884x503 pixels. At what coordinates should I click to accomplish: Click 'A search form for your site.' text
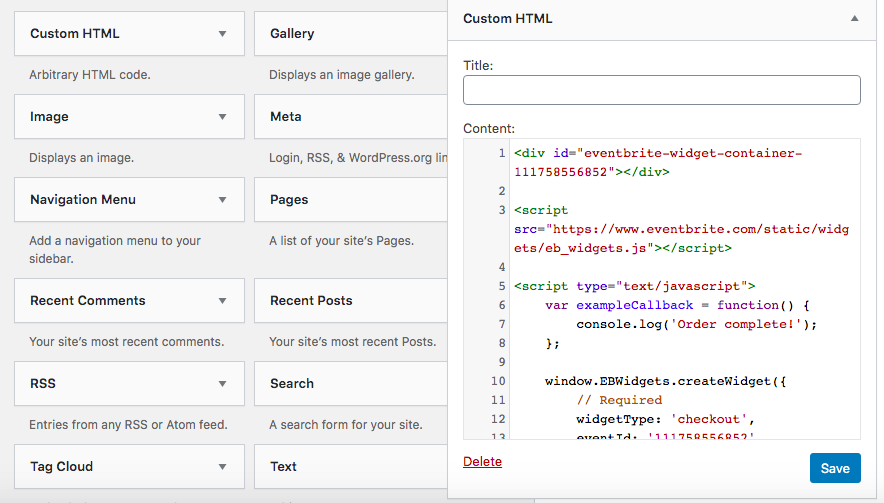(x=346, y=425)
